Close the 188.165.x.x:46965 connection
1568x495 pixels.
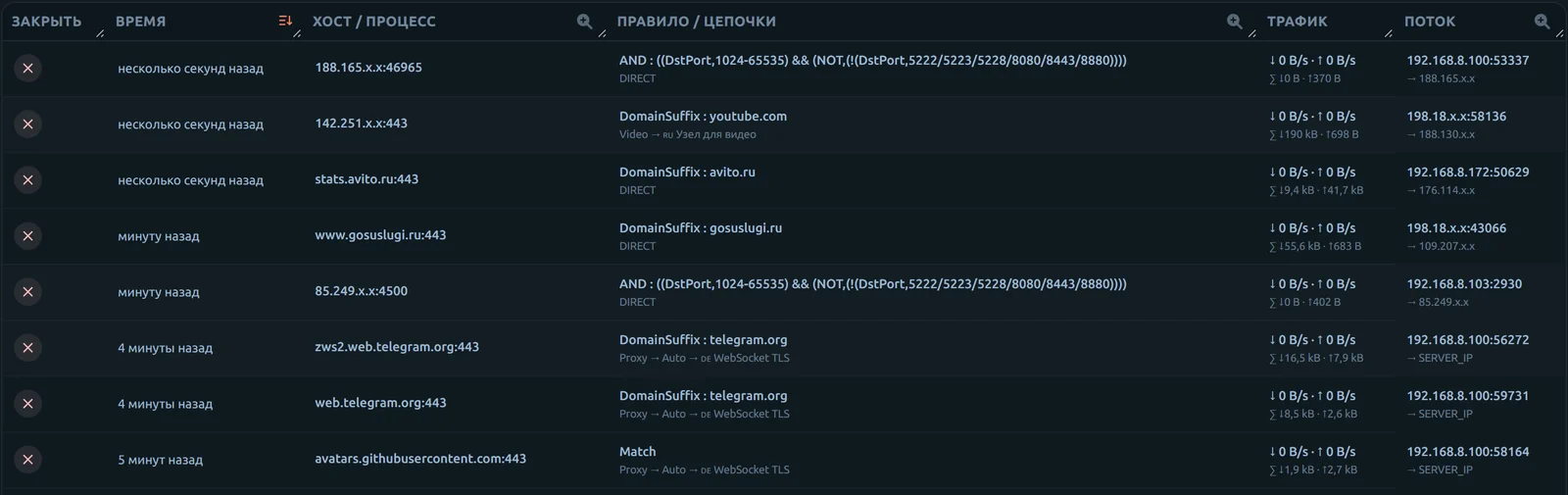point(27,69)
